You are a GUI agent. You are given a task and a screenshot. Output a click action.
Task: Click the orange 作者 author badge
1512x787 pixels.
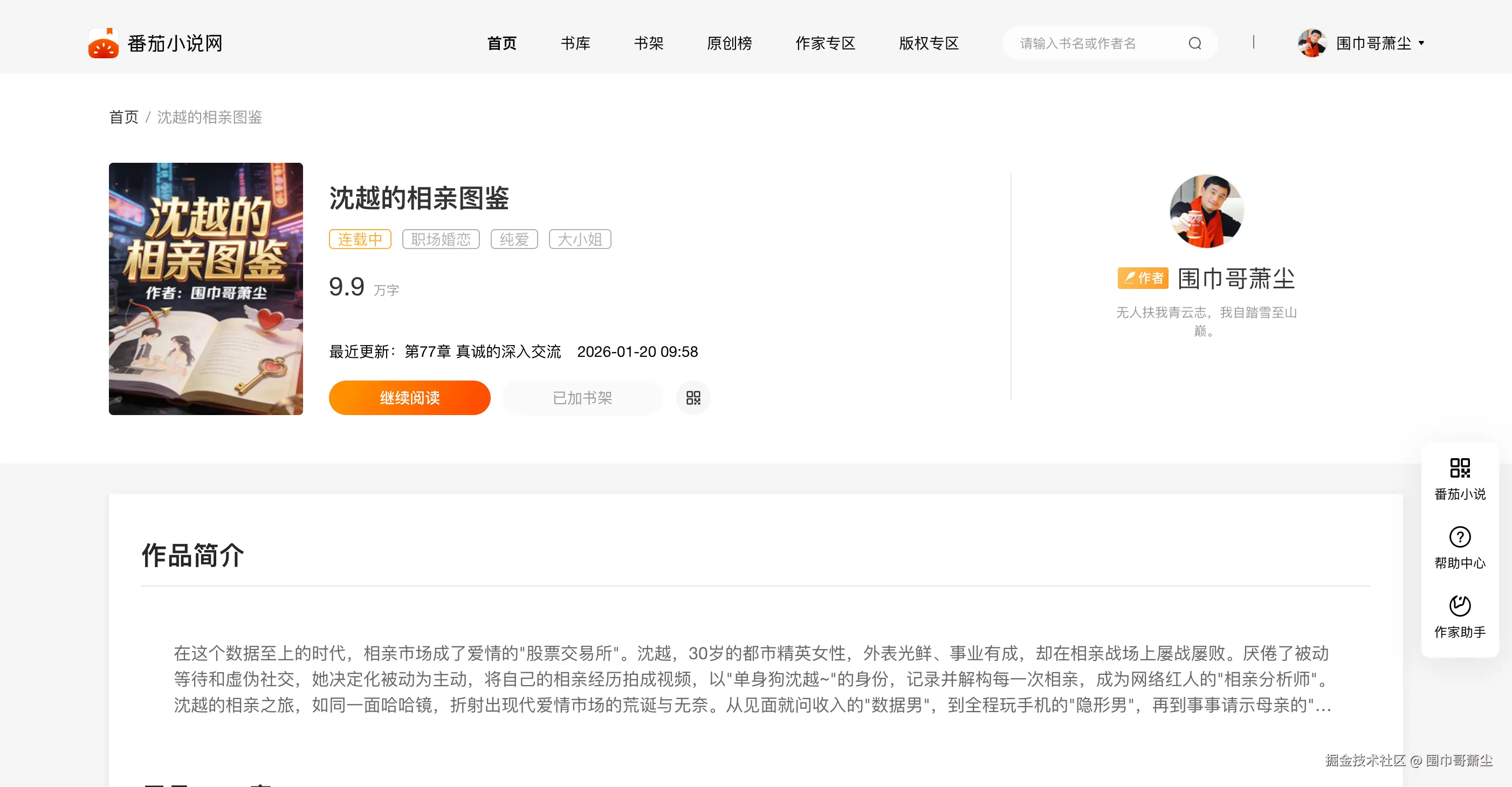tap(1142, 278)
